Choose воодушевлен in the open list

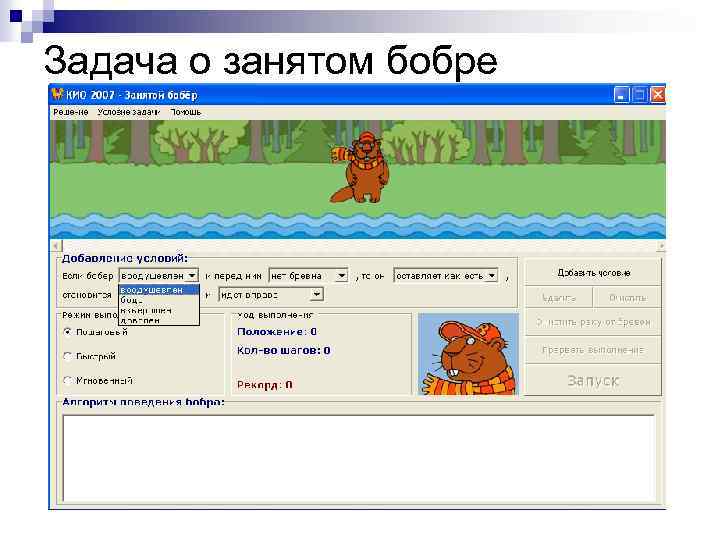[159, 290]
